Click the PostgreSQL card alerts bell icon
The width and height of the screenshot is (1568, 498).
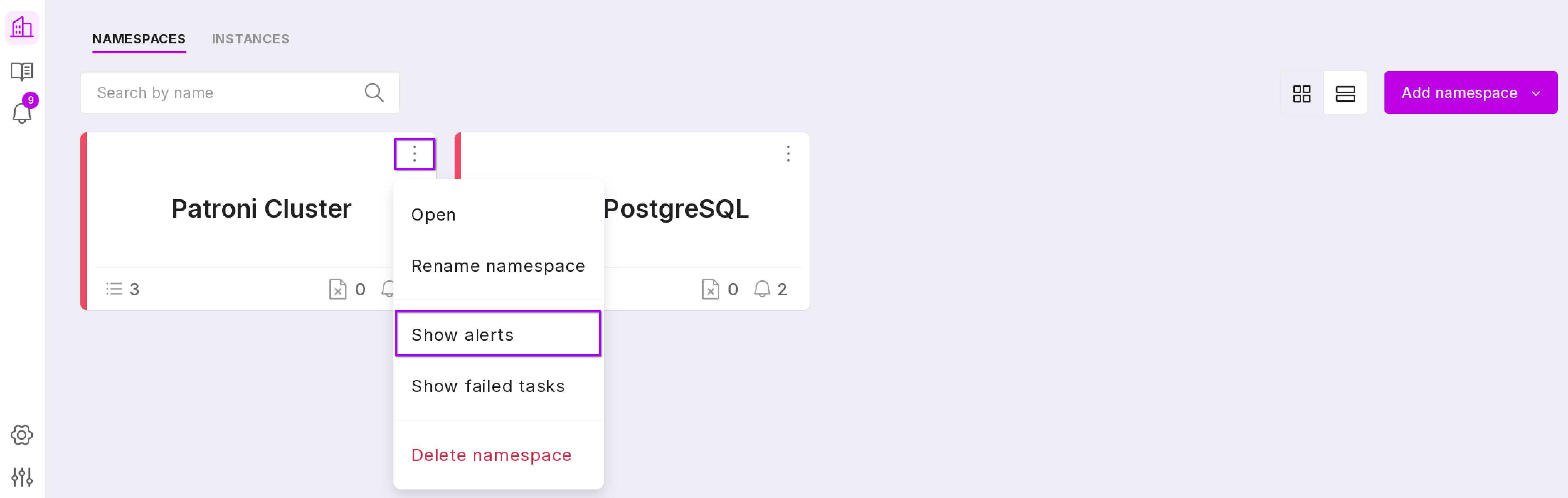(762, 288)
